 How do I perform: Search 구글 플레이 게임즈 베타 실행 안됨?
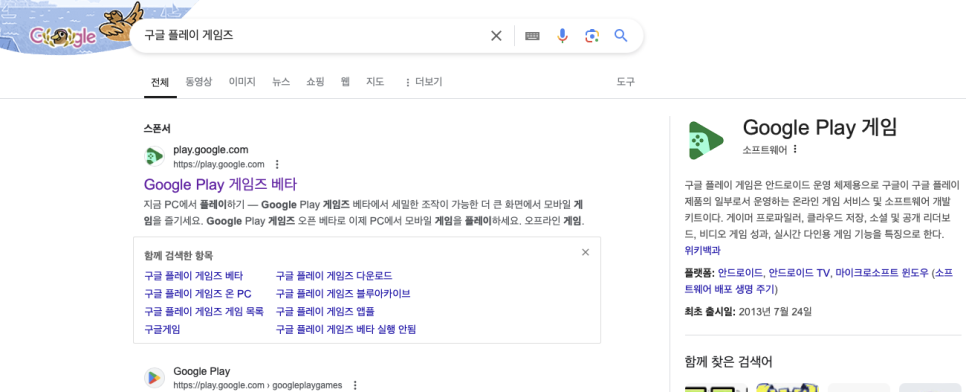click(x=346, y=329)
